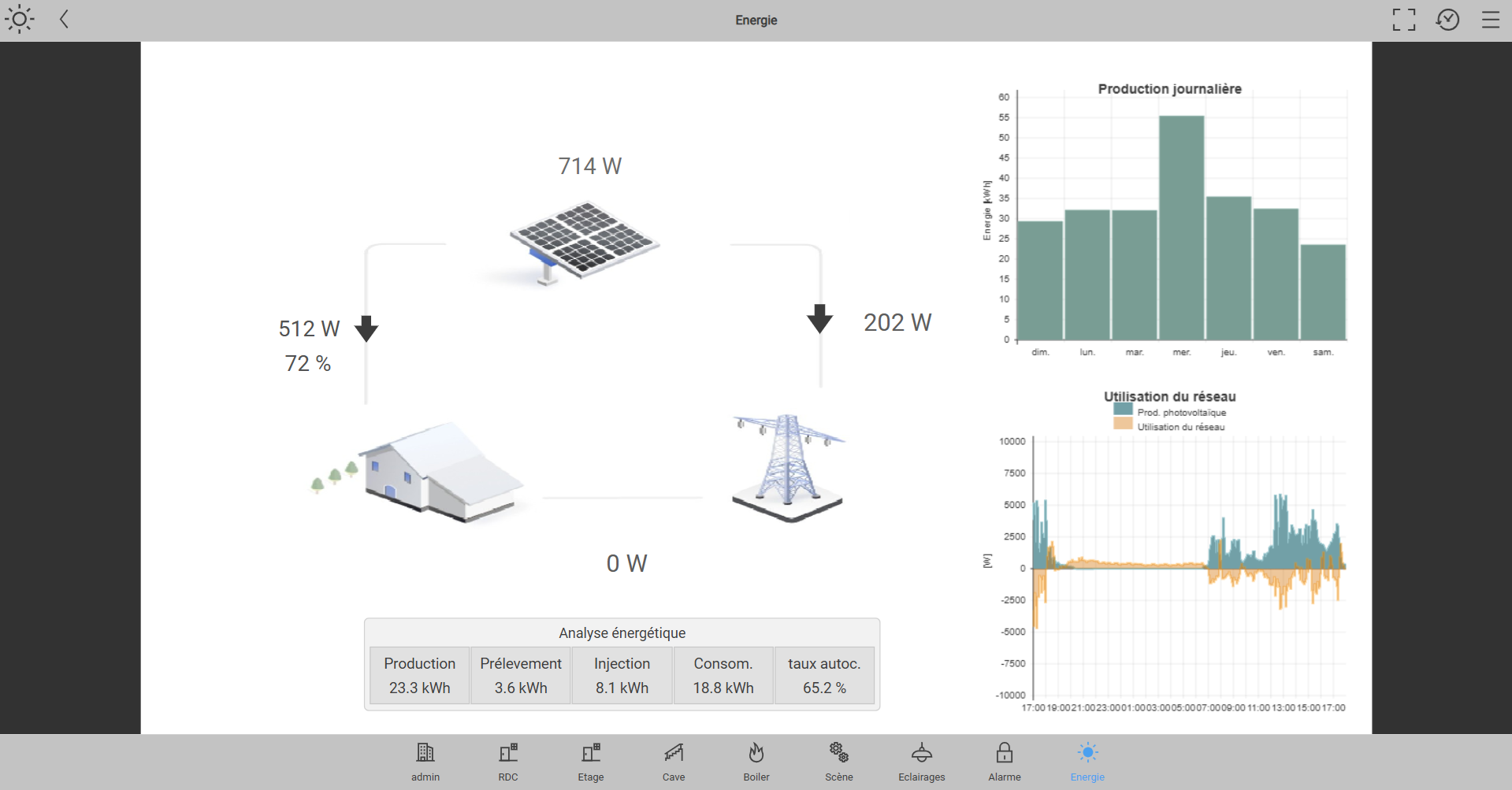Click the Energie tab in bottom bar
Screen dimensions: 1512x790
pyautogui.click(x=1087, y=762)
